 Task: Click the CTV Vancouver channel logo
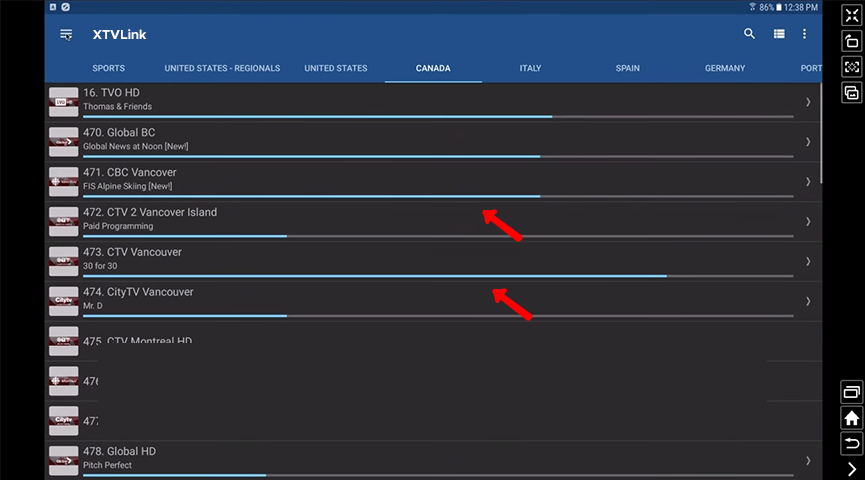click(63, 261)
